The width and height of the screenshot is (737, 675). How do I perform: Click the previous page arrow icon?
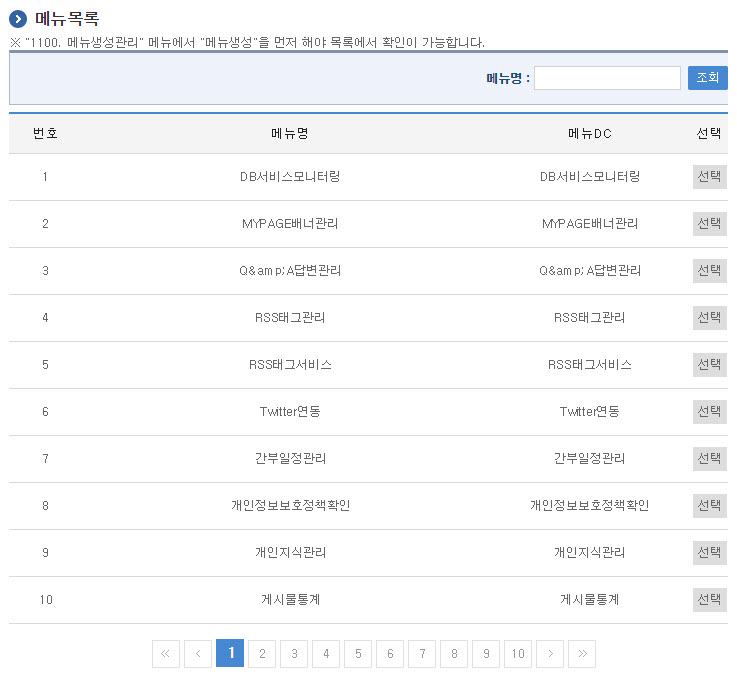pos(198,654)
